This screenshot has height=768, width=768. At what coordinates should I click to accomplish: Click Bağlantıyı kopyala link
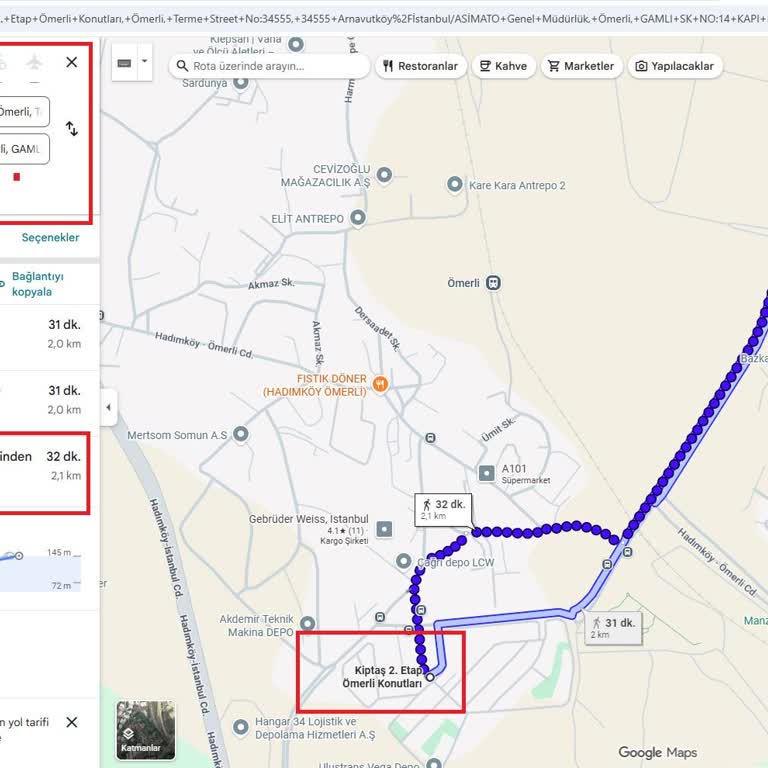[x=38, y=284]
